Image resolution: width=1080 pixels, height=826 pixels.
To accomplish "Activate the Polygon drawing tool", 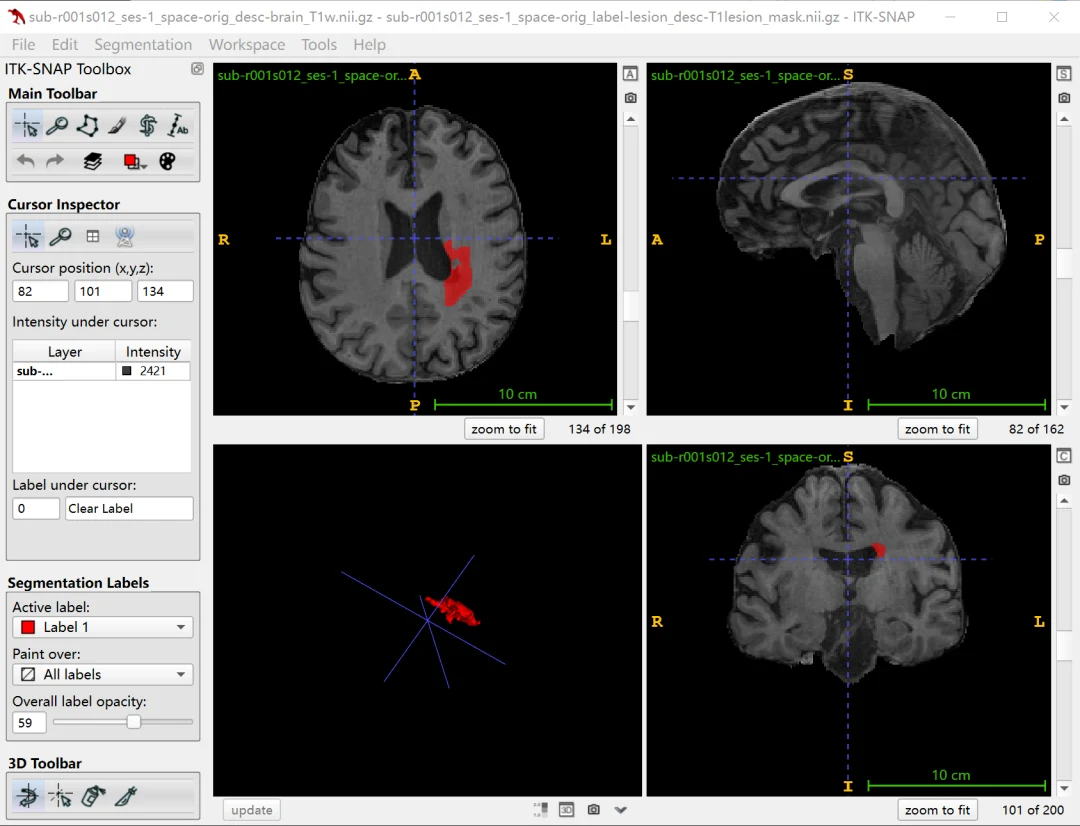I will 87,126.
